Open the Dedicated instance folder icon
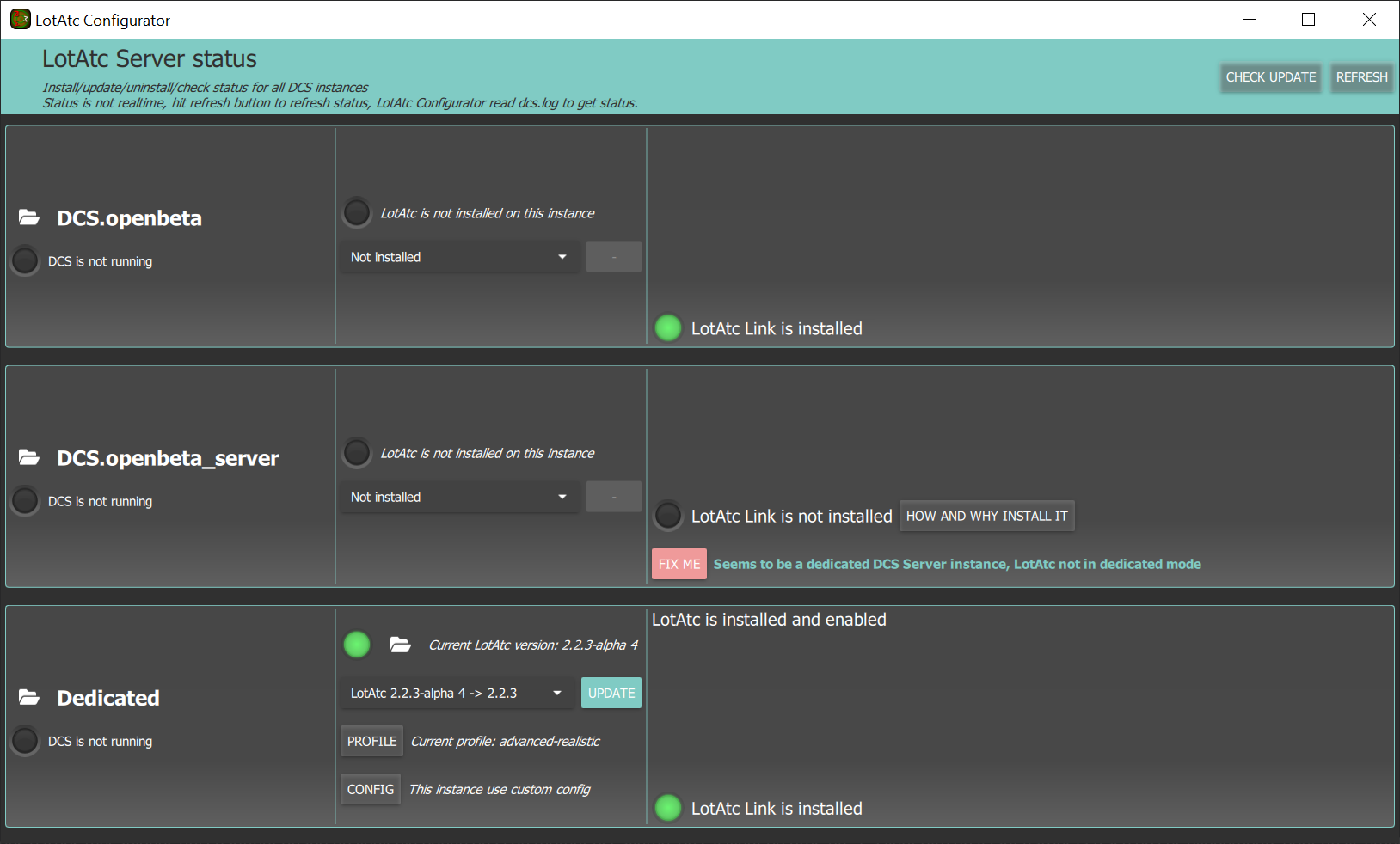The height and width of the screenshot is (844, 1400). pos(29,697)
